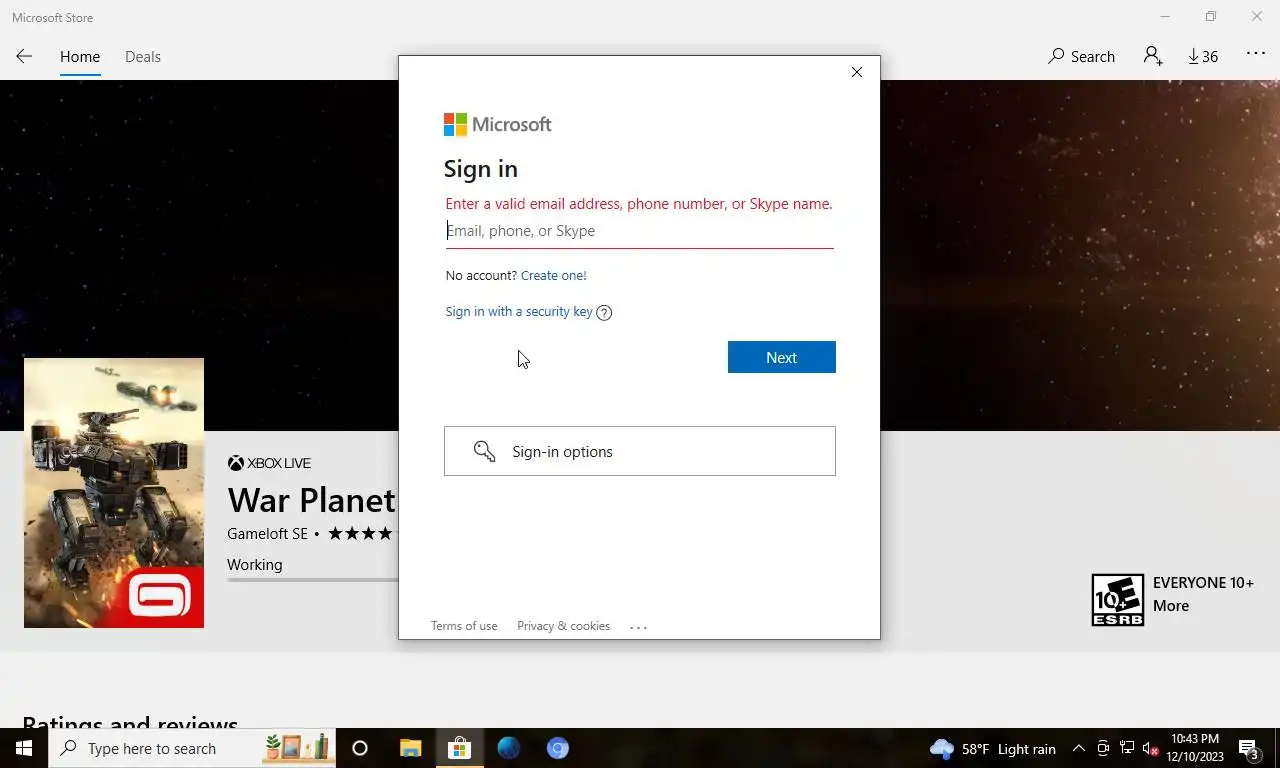1280x768 pixels.
Task: Click the Working download progress bar
Action: click(312, 579)
